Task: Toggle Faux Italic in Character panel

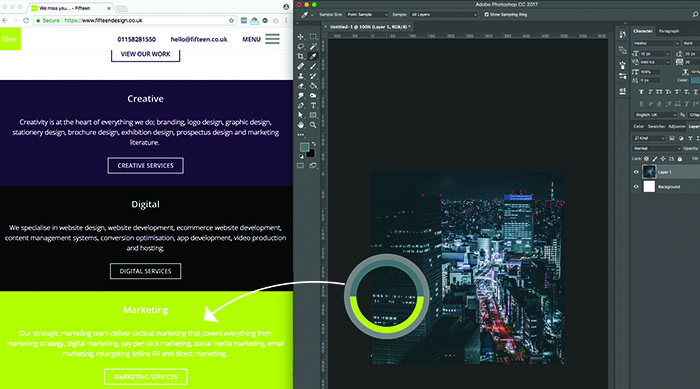Action: coord(650,92)
